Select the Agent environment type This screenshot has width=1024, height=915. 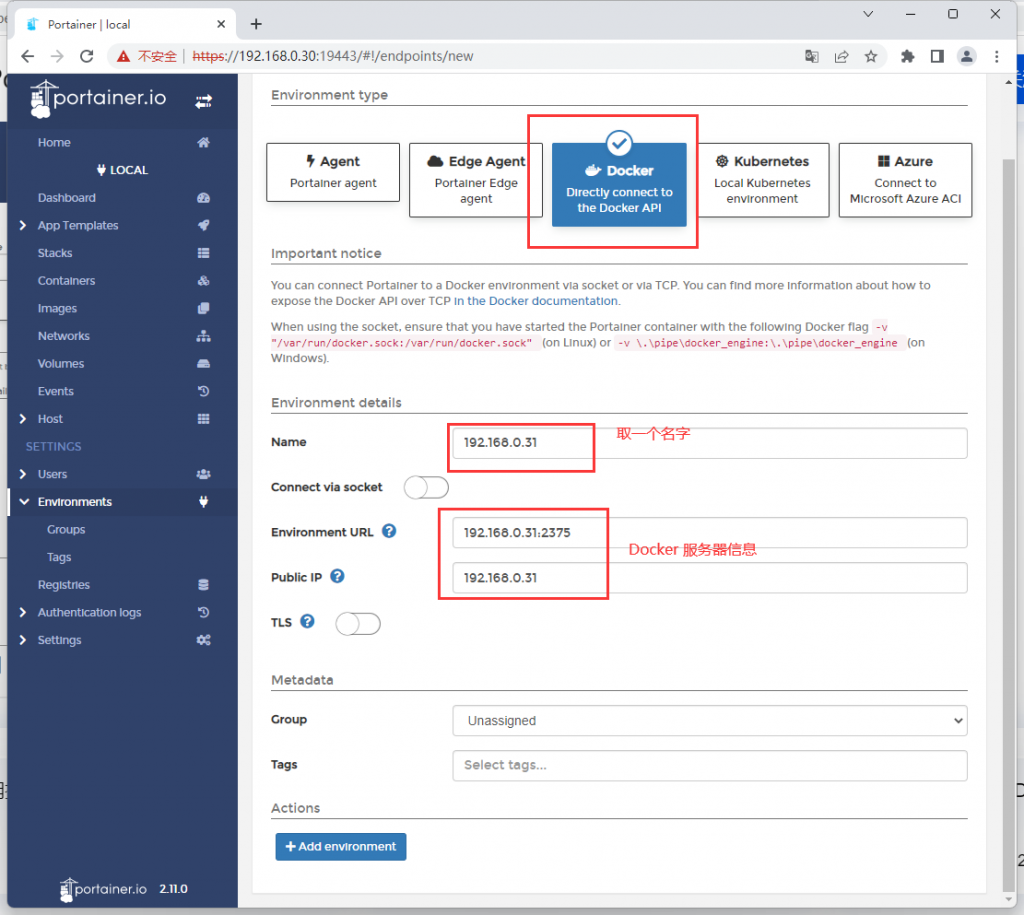[333, 172]
